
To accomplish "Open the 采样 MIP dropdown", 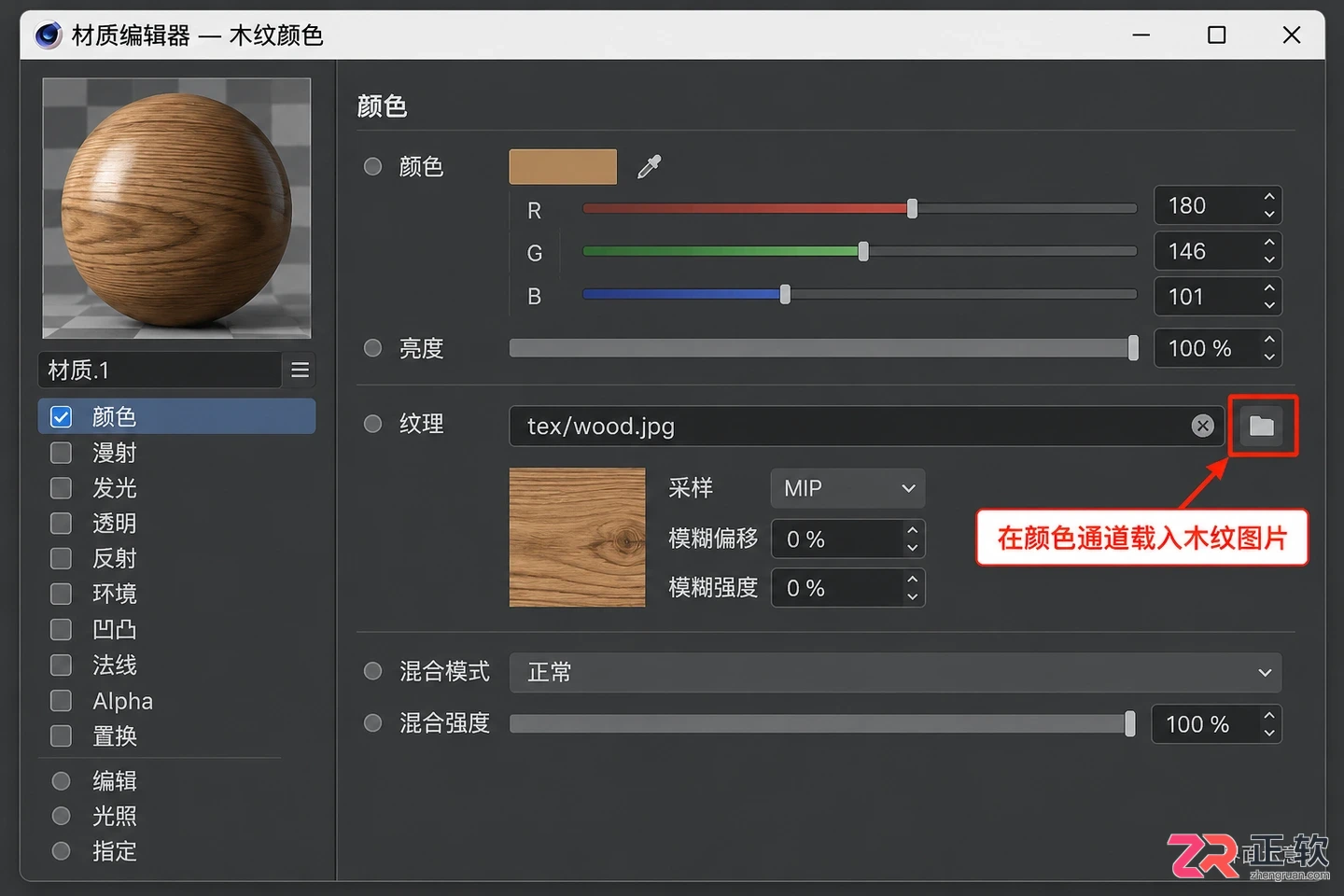I will tap(847, 488).
